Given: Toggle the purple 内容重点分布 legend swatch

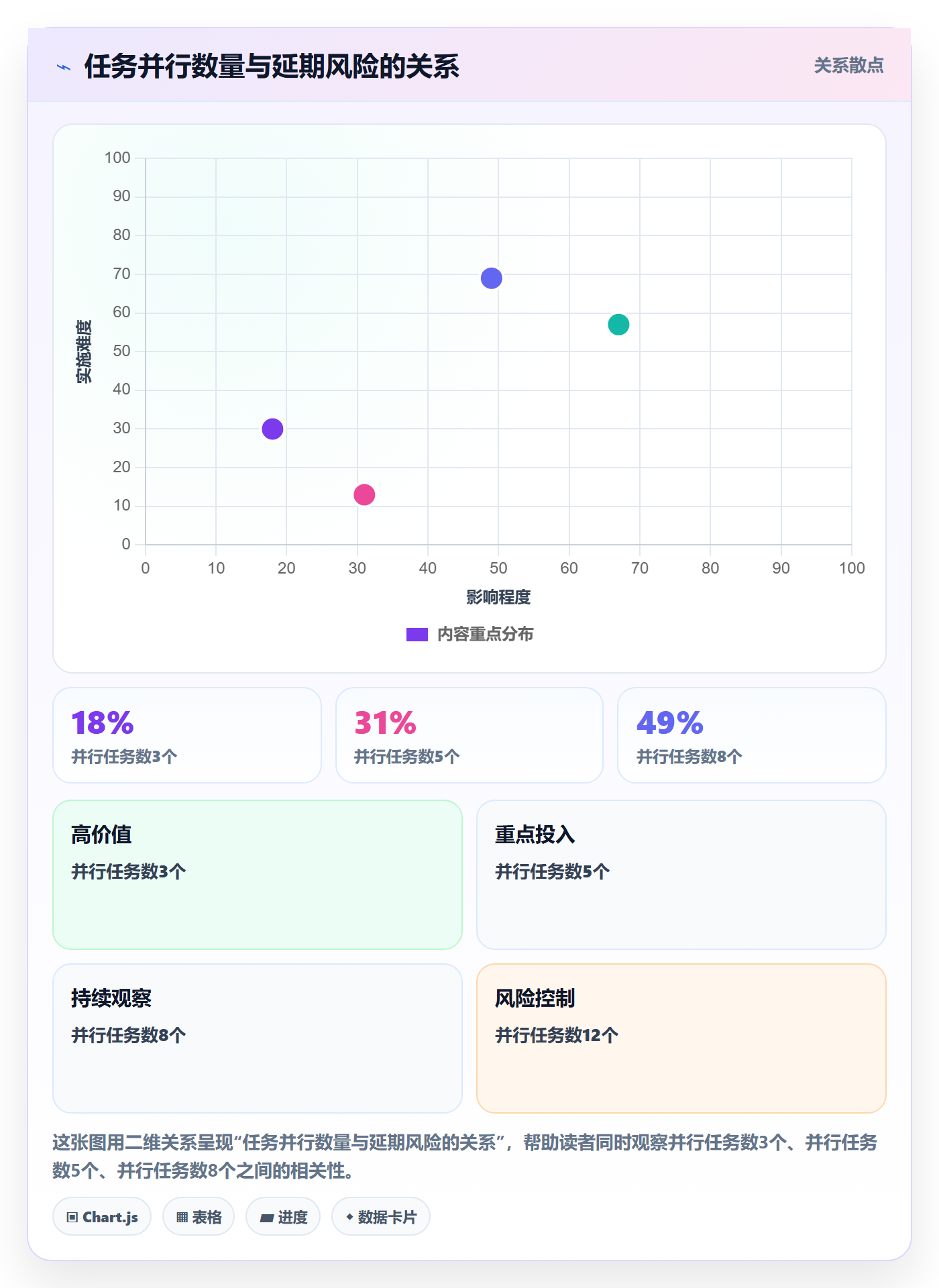Looking at the screenshot, I should [417, 635].
